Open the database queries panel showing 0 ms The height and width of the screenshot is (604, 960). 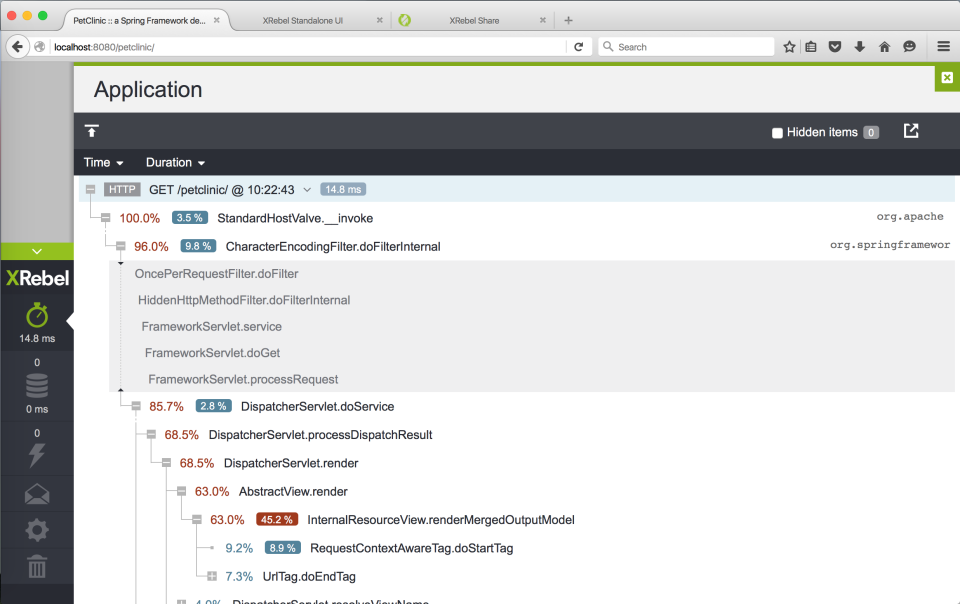click(37, 385)
